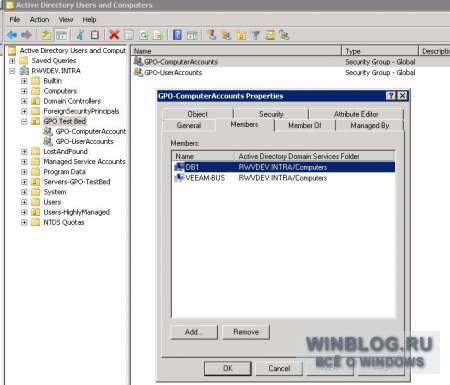Click the Cut scissors toolbar icon

[80, 35]
